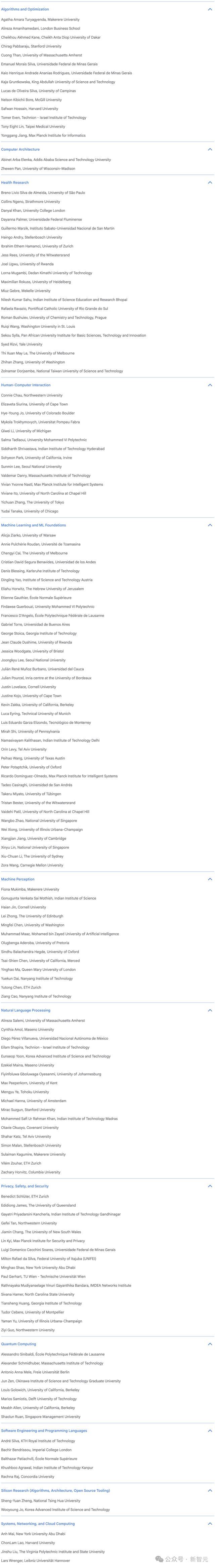Toggle the Health Research section arrow

pos(210,182)
